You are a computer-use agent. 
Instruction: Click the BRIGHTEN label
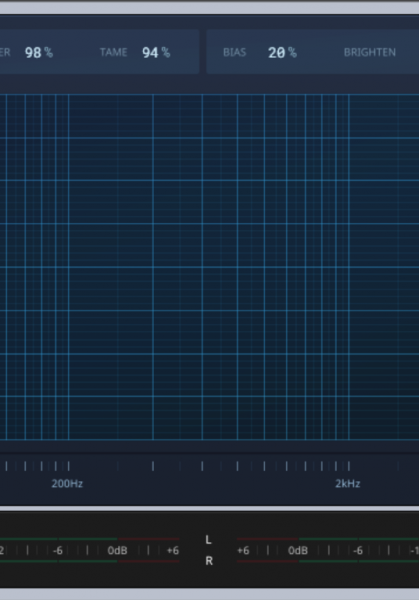[370, 52]
